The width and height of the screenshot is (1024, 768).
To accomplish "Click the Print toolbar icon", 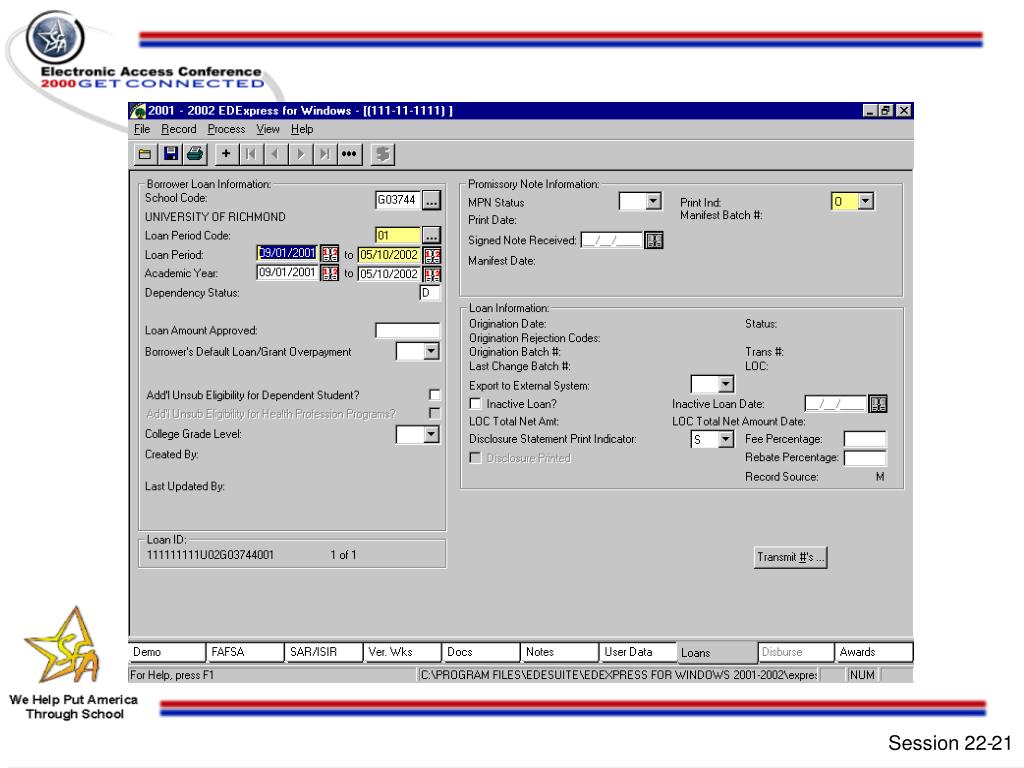I will coord(193,153).
